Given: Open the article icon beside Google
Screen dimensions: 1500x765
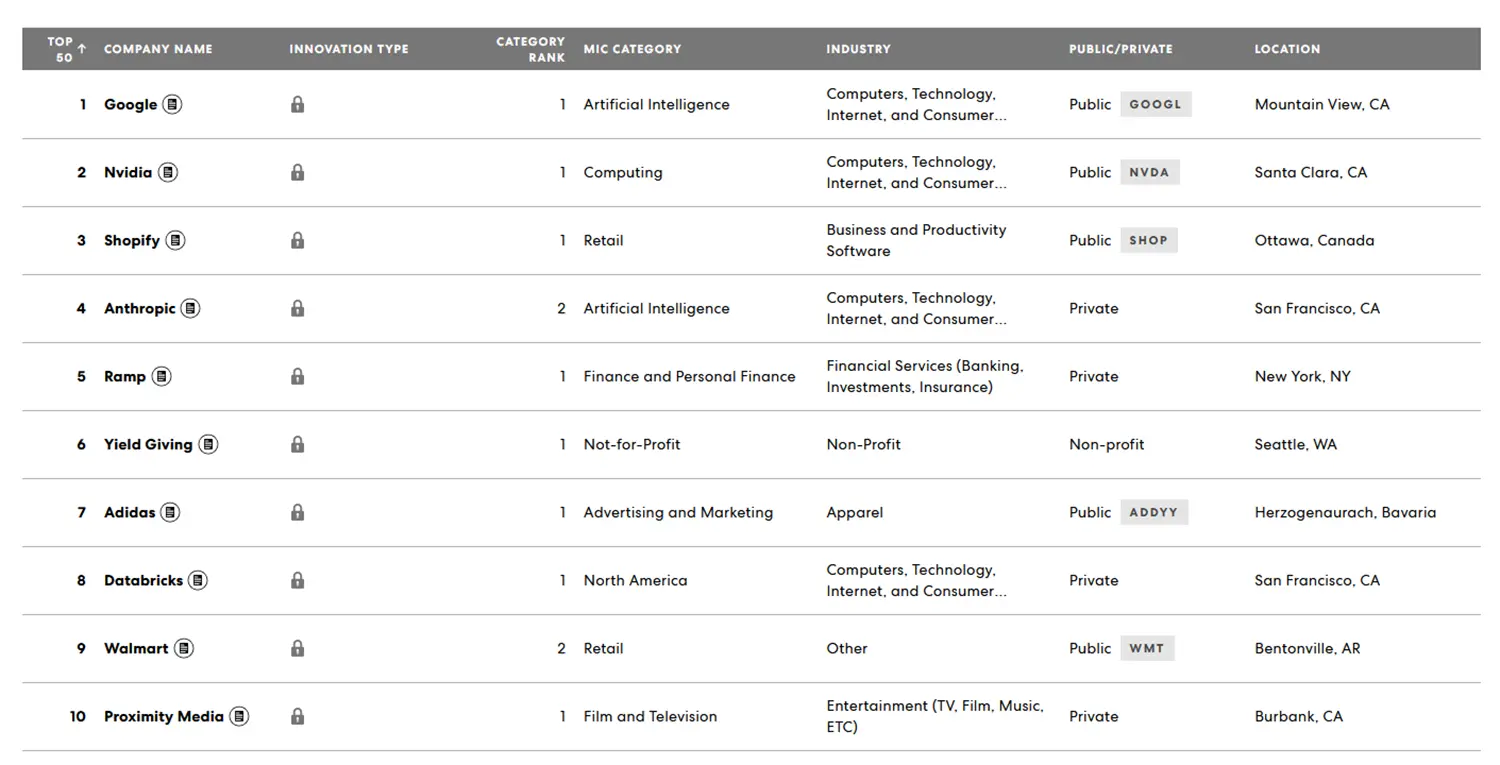Looking at the screenshot, I should coord(172,104).
